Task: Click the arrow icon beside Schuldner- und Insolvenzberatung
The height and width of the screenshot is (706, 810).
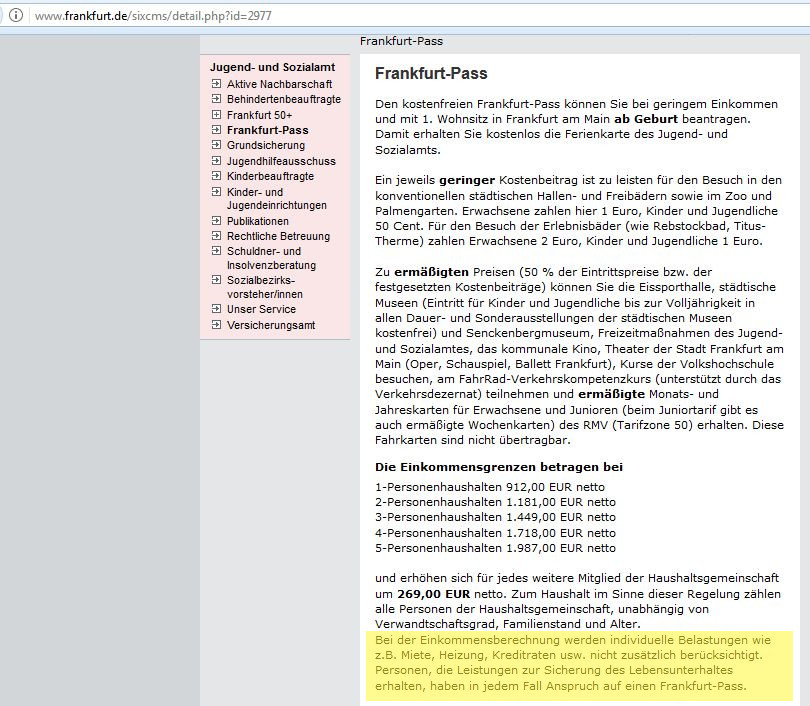Action: click(x=216, y=250)
